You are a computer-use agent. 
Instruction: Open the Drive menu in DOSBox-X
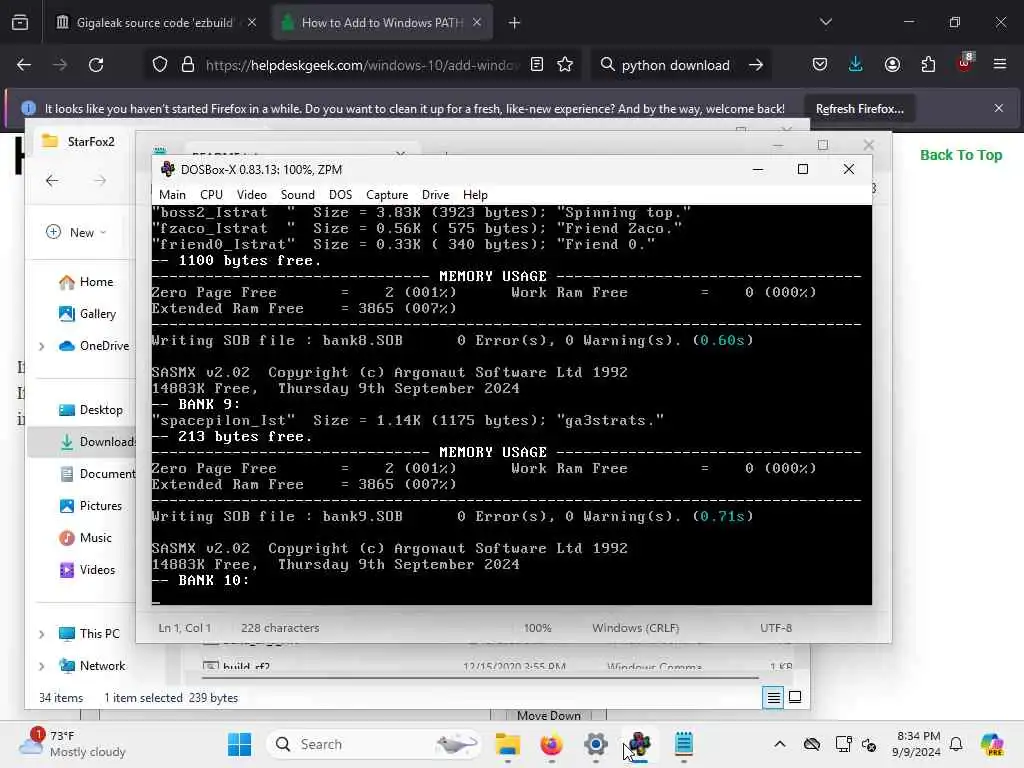tap(435, 195)
